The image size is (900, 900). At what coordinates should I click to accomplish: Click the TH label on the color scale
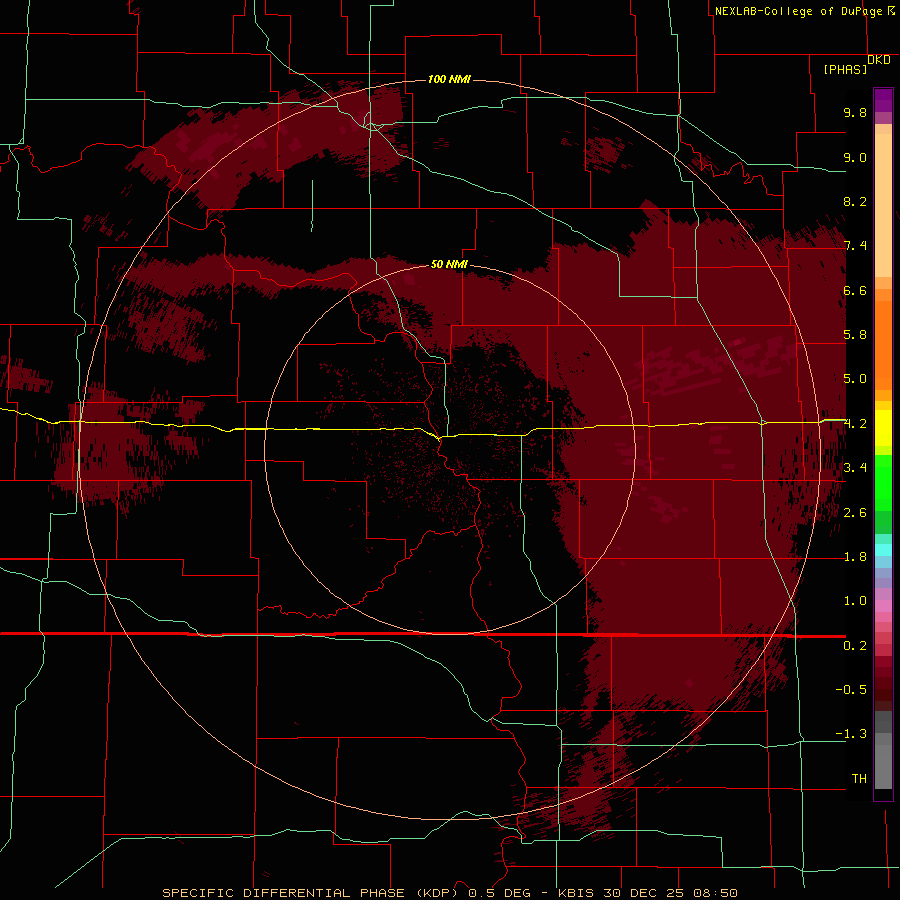click(859, 779)
